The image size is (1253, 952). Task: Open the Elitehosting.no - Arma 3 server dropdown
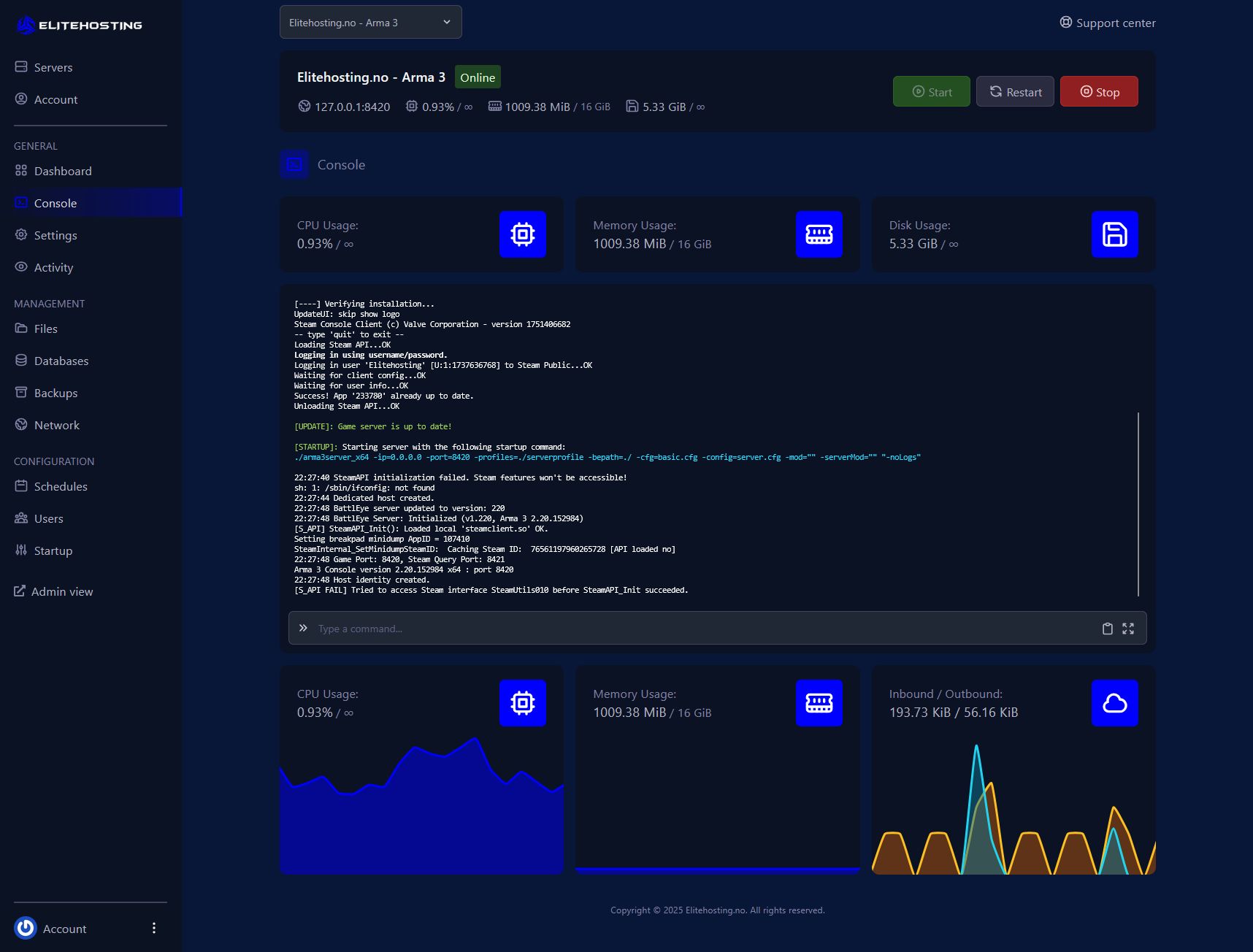point(370,22)
